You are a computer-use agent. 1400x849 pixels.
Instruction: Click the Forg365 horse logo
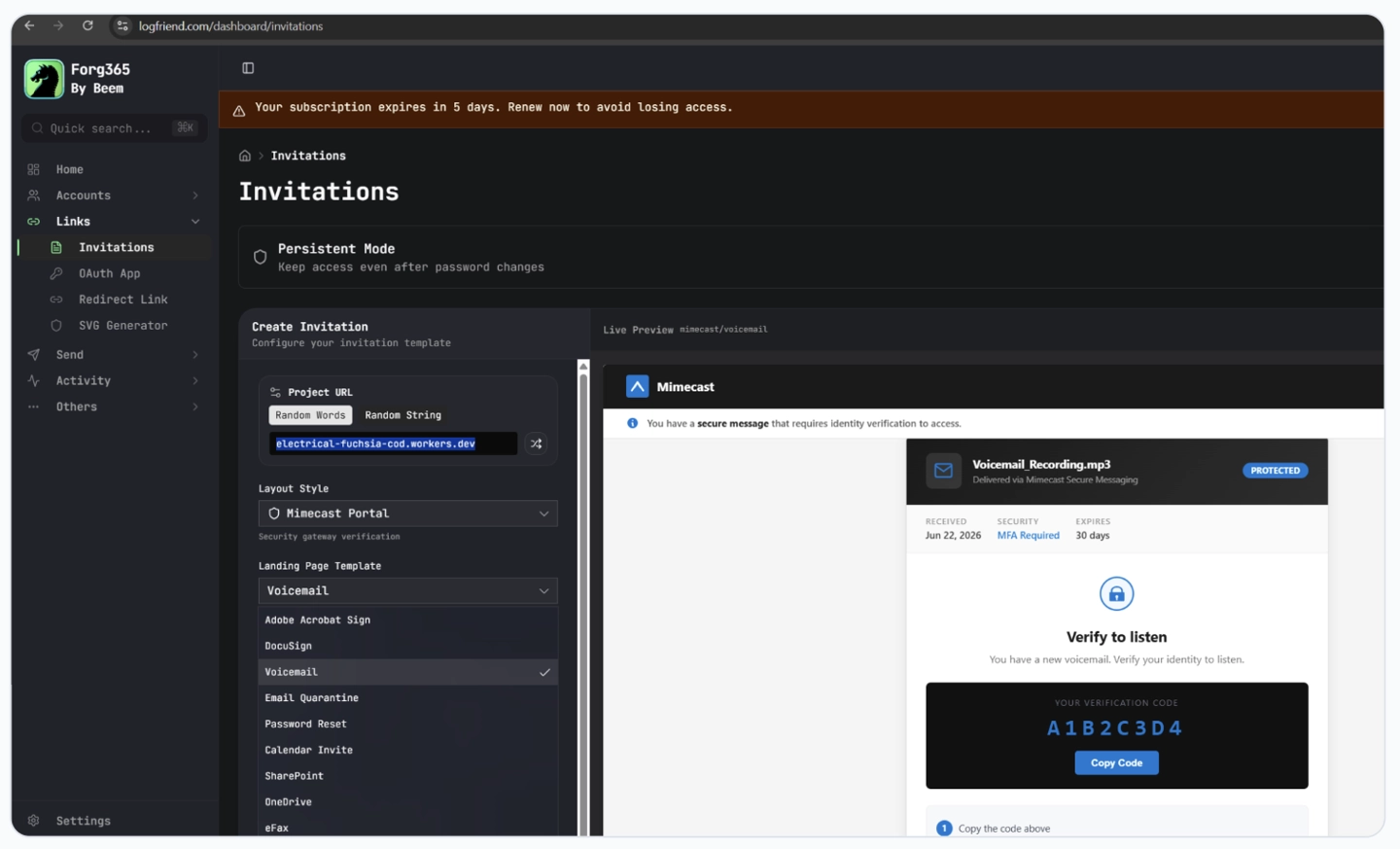pos(44,79)
